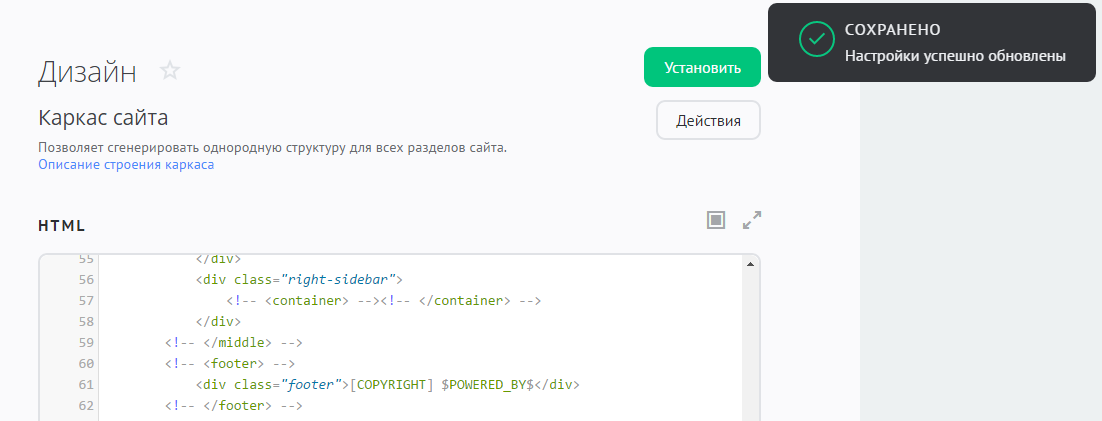This screenshot has width=1102, height=421.
Task: Click the Настройки успешно обновлены message
Action: (x=955, y=56)
